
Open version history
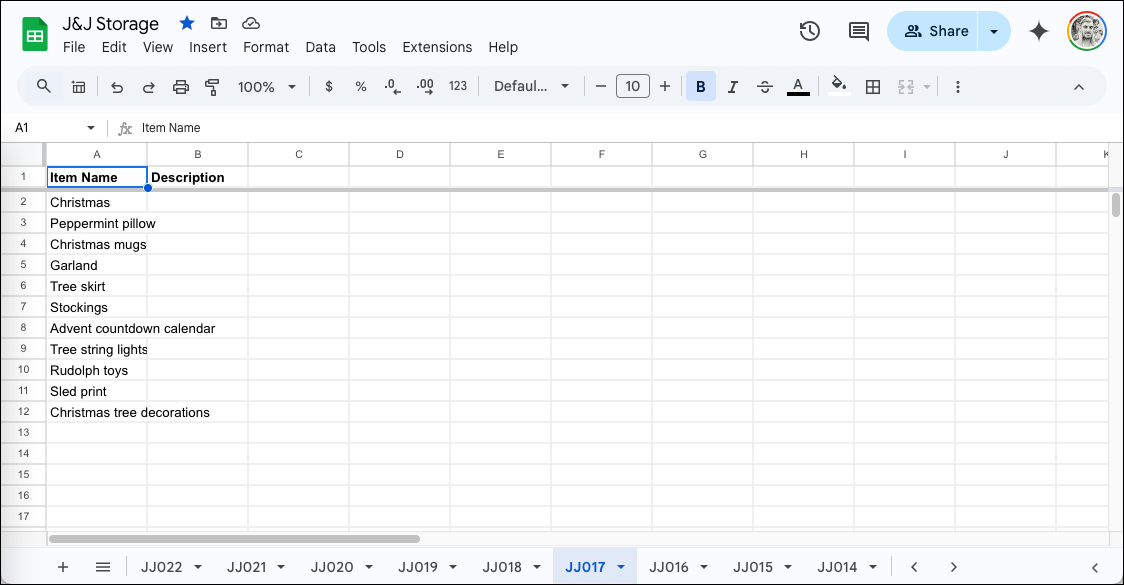pyautogui.click(x=809, y=31)
